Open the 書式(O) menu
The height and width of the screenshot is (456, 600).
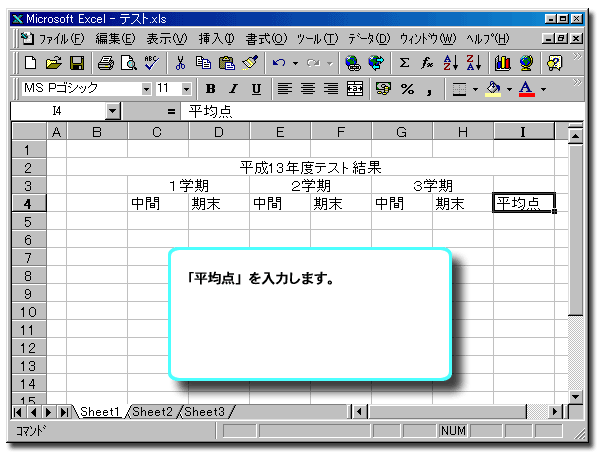266,39
